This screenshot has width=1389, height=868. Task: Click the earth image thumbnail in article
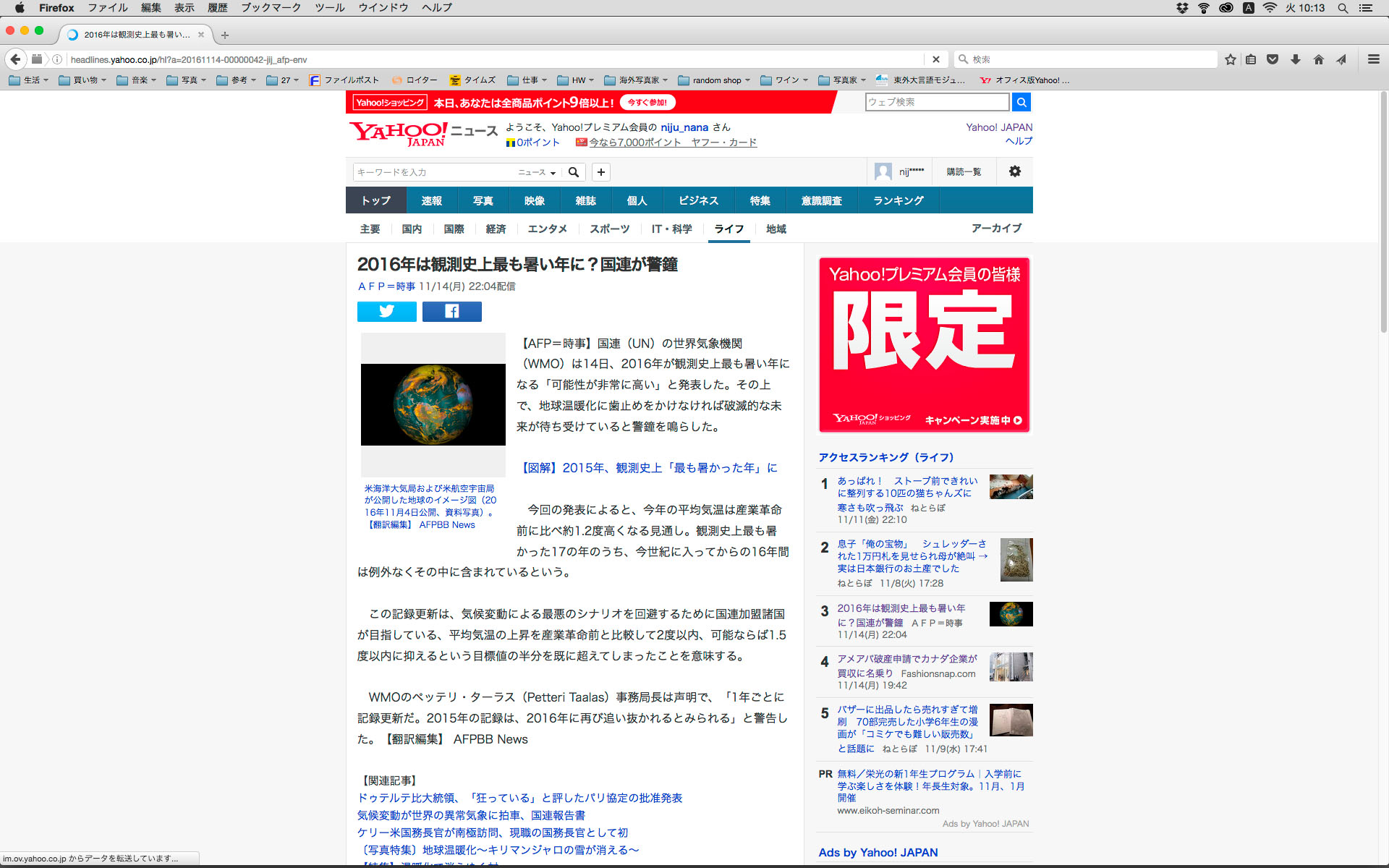pos(433,404)
